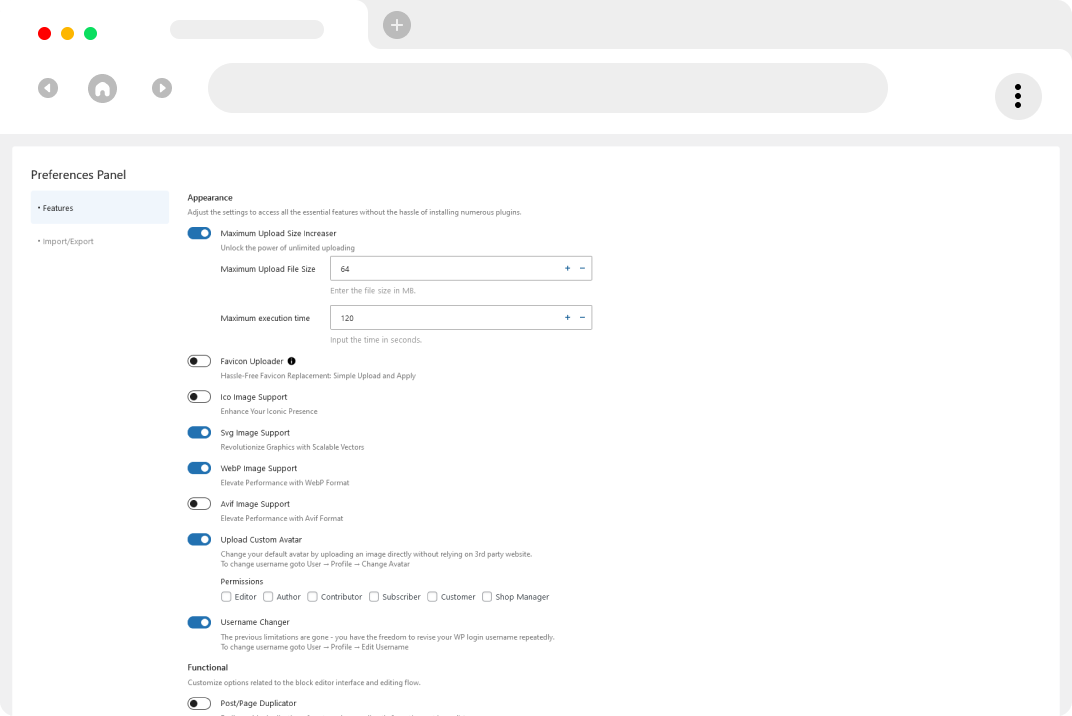Click the browser home icon
This screenshot has width=1072, height=716.
coord(102,88)
